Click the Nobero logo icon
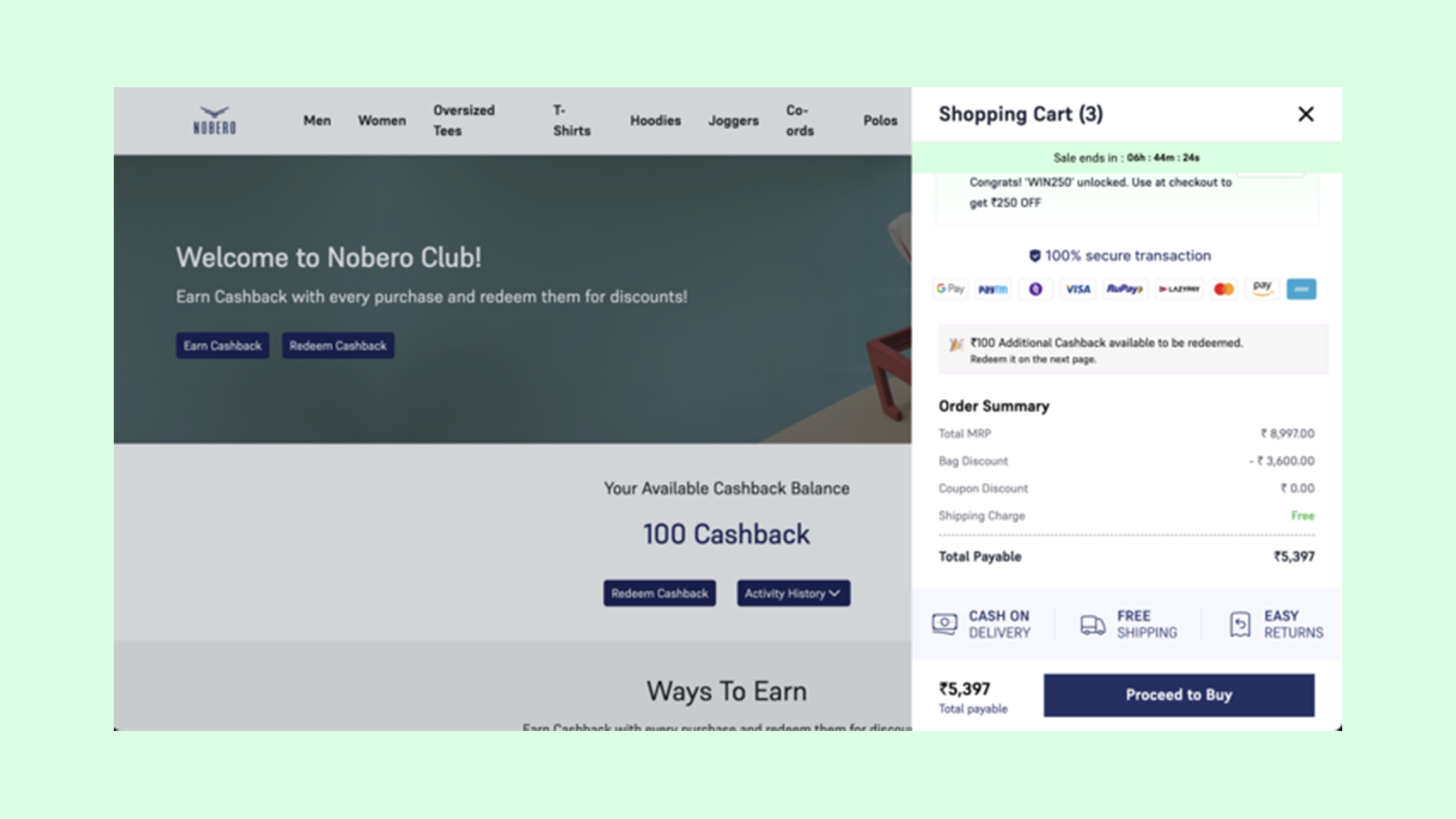 (x=215, y=121)
